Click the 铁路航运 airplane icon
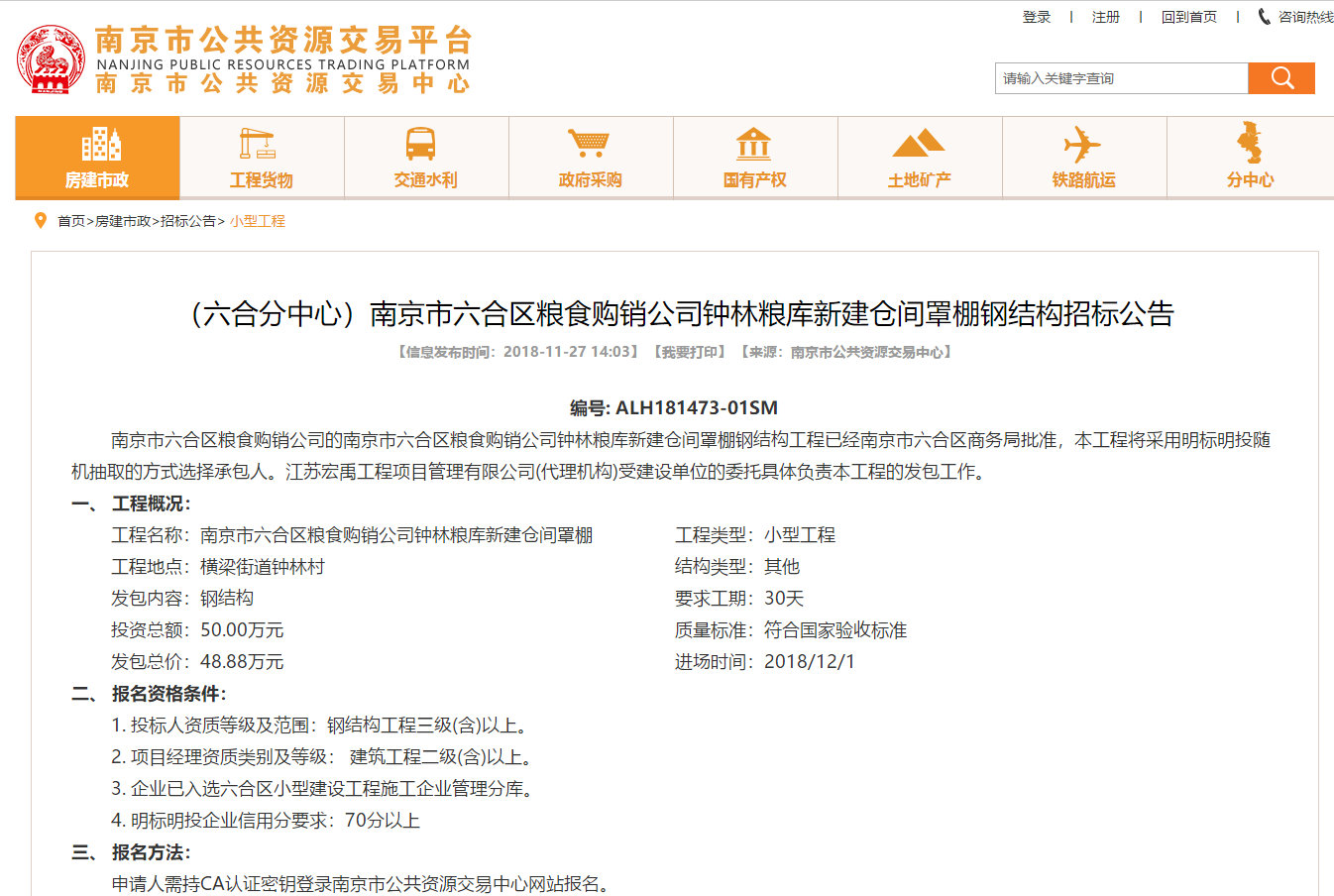 (x=1082, y=145)
